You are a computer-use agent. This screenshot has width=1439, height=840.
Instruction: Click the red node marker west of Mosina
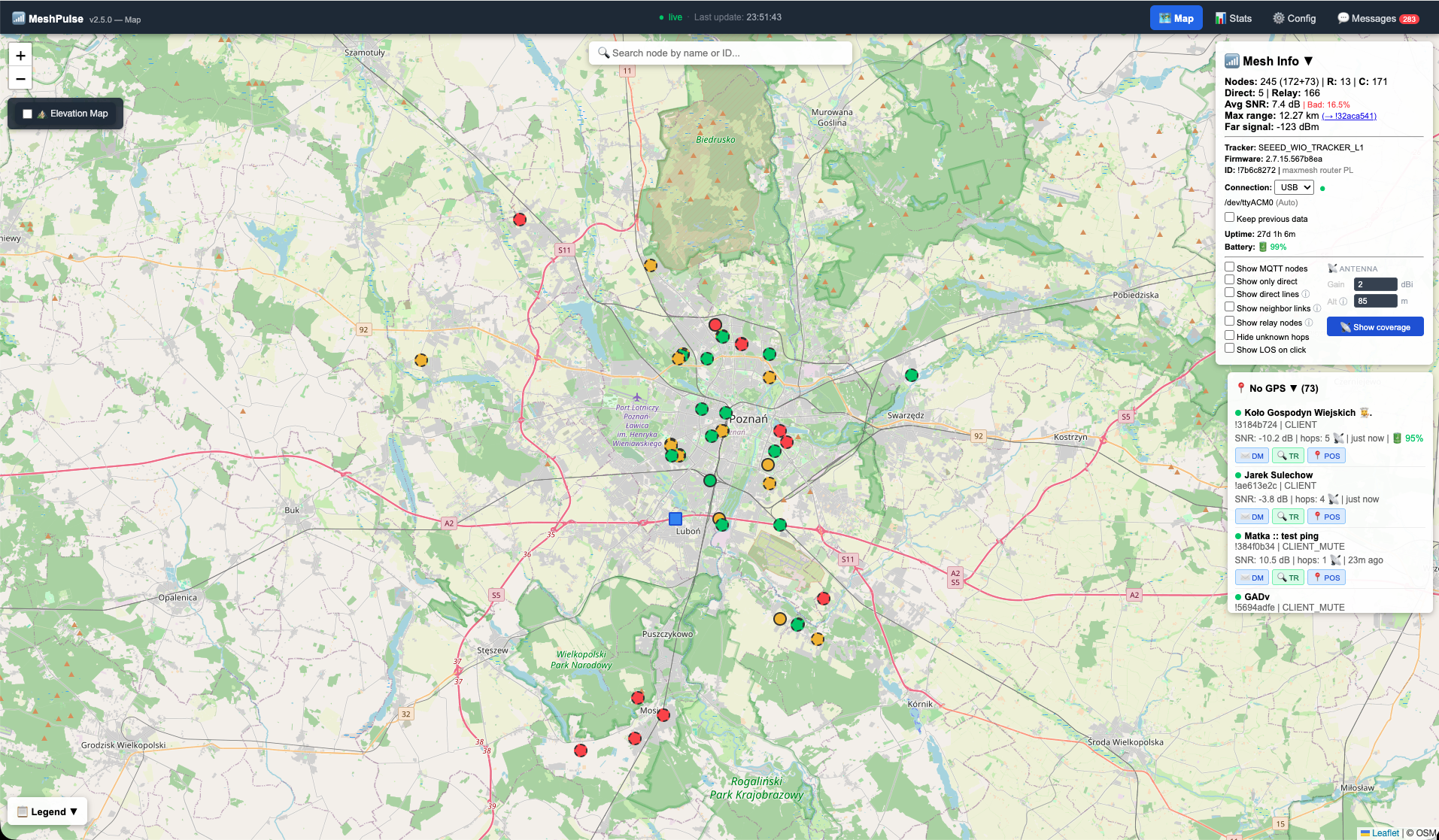click(x=581, y=751)
